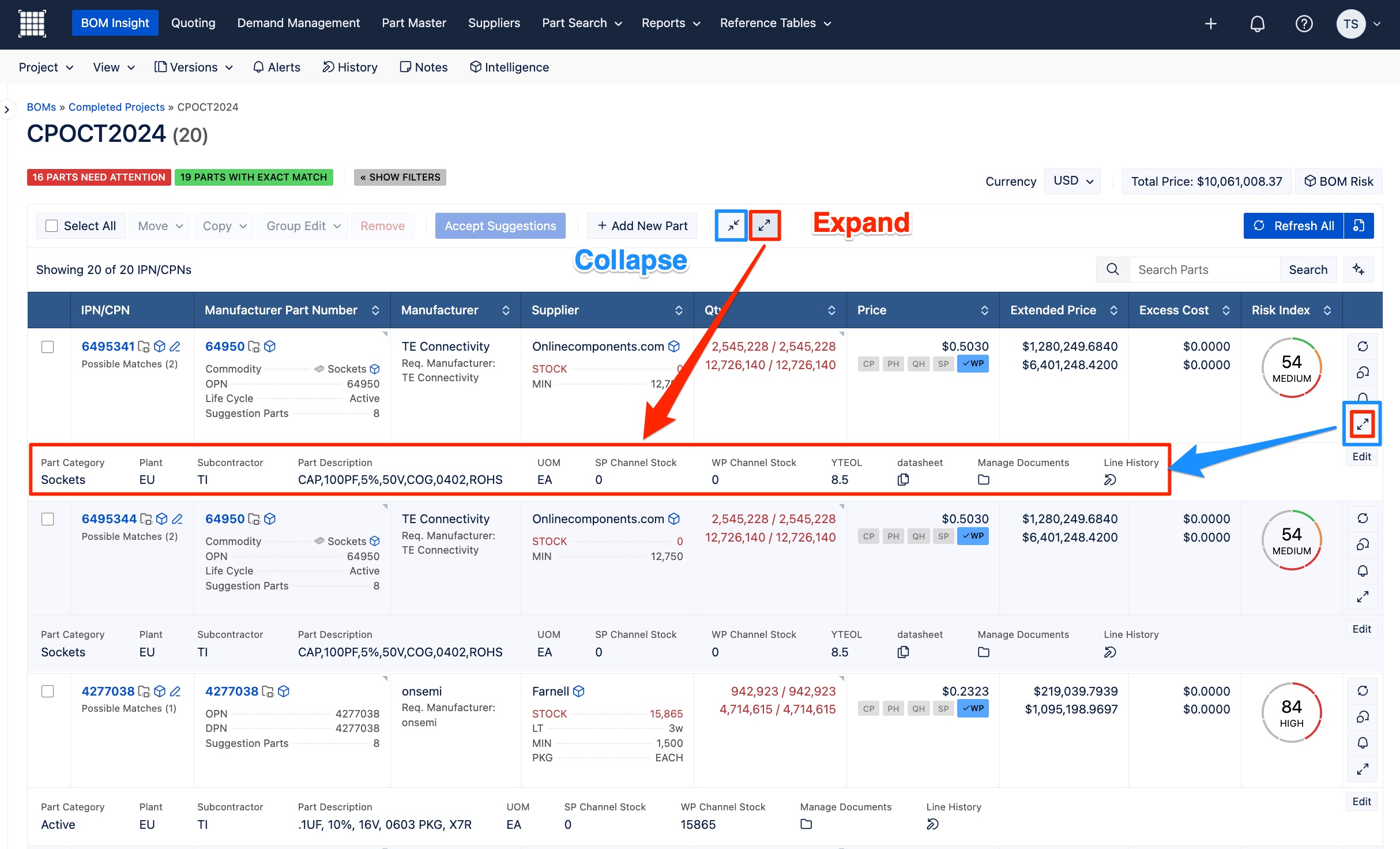Screen dimensions: 1400x849
Task: Open the Intelligence menu item
Action: (509, 67)
